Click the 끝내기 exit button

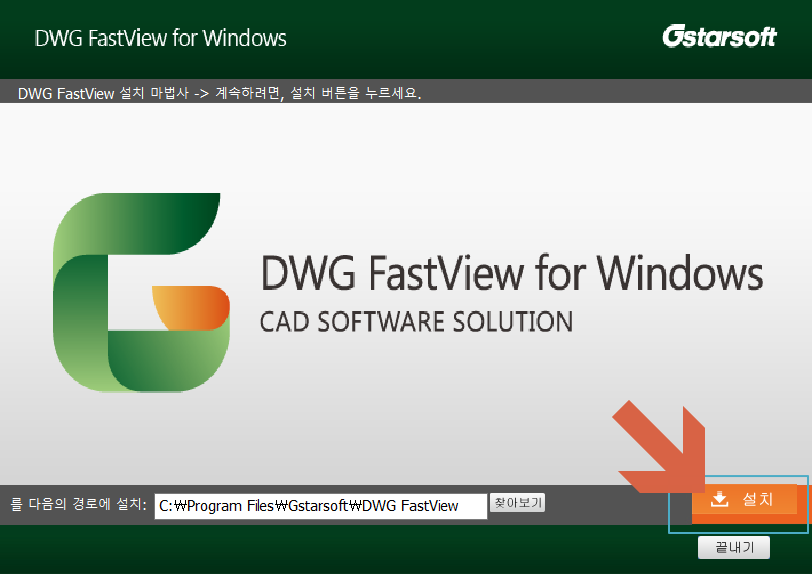pos(734,548)
